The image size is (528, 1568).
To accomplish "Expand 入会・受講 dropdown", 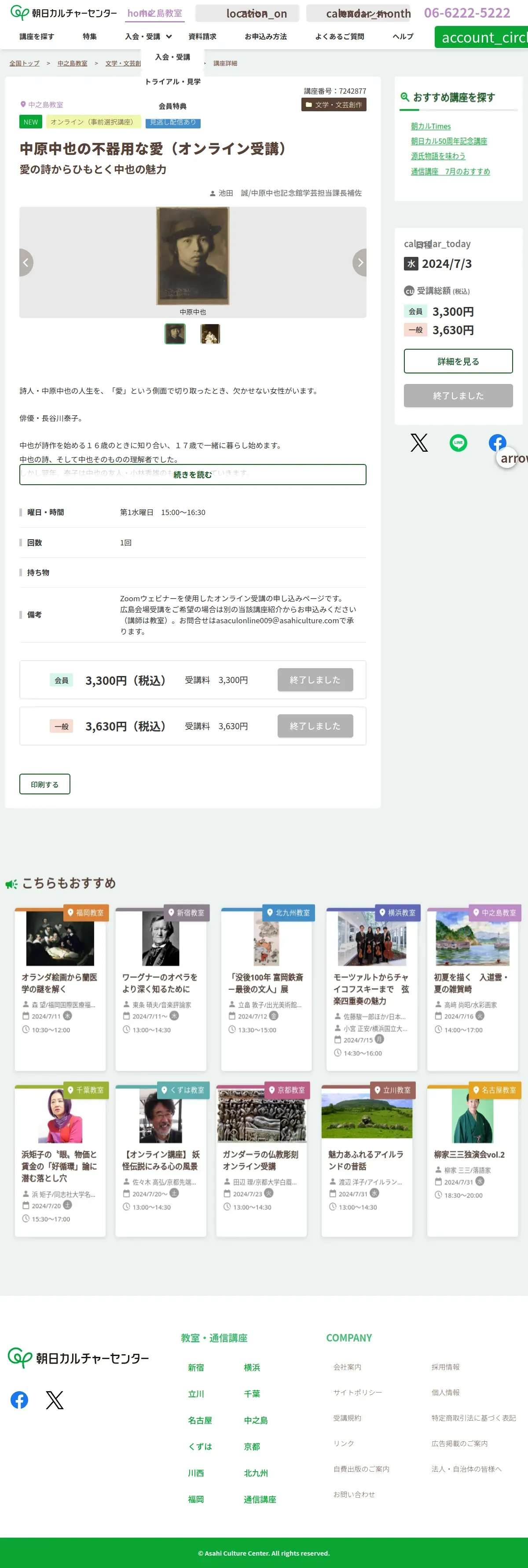I will click(148, 37).
